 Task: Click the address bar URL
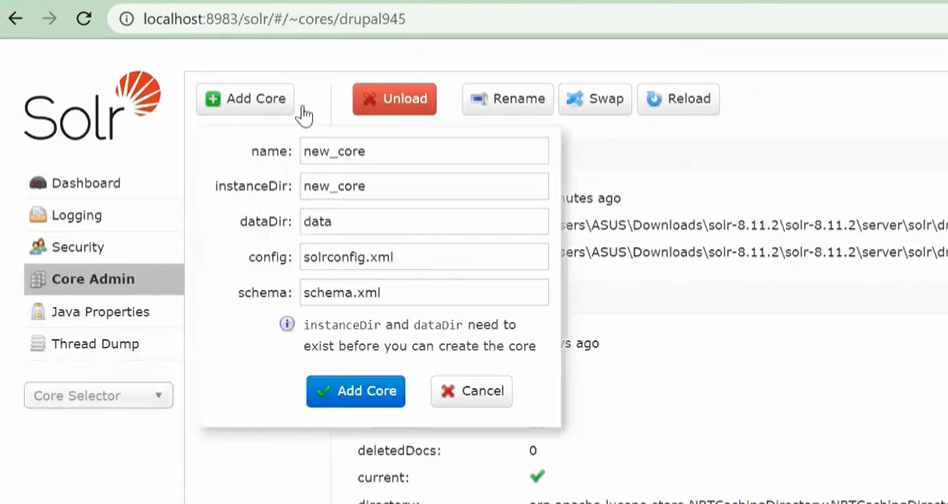tap(274, 19)
